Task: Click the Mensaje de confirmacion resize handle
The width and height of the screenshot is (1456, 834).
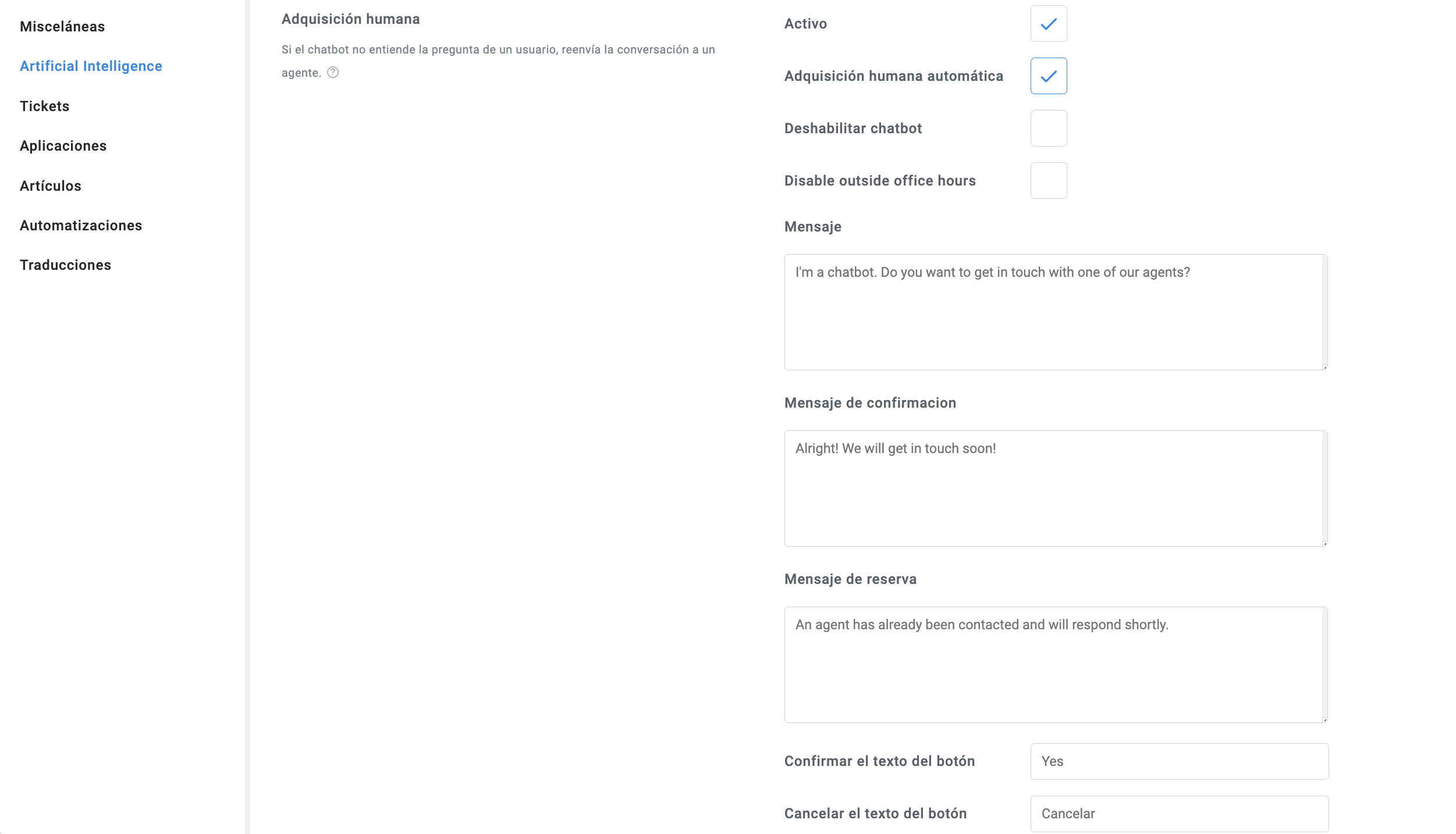Action: click(1324, 543)
